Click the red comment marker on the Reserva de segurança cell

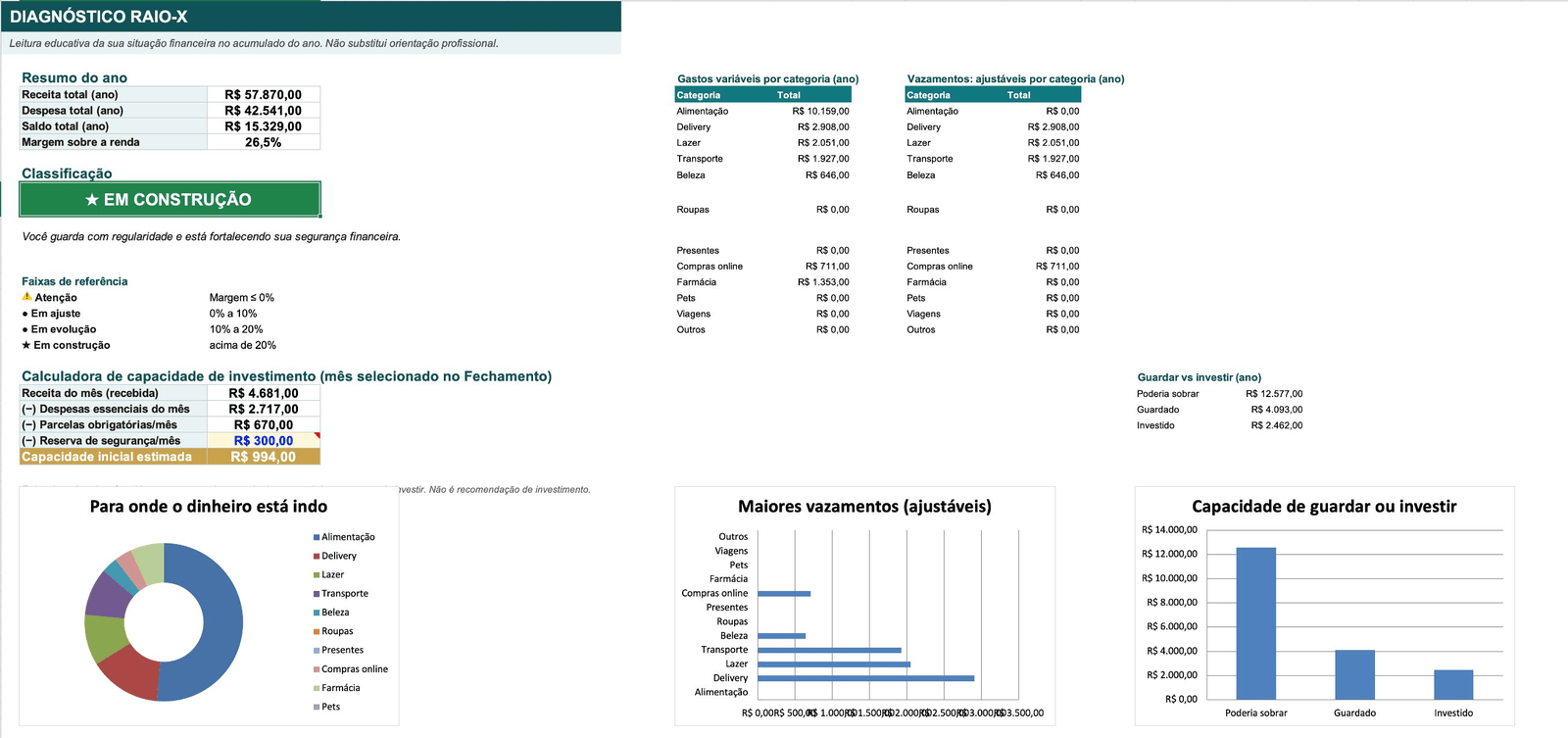click(317, 435)
